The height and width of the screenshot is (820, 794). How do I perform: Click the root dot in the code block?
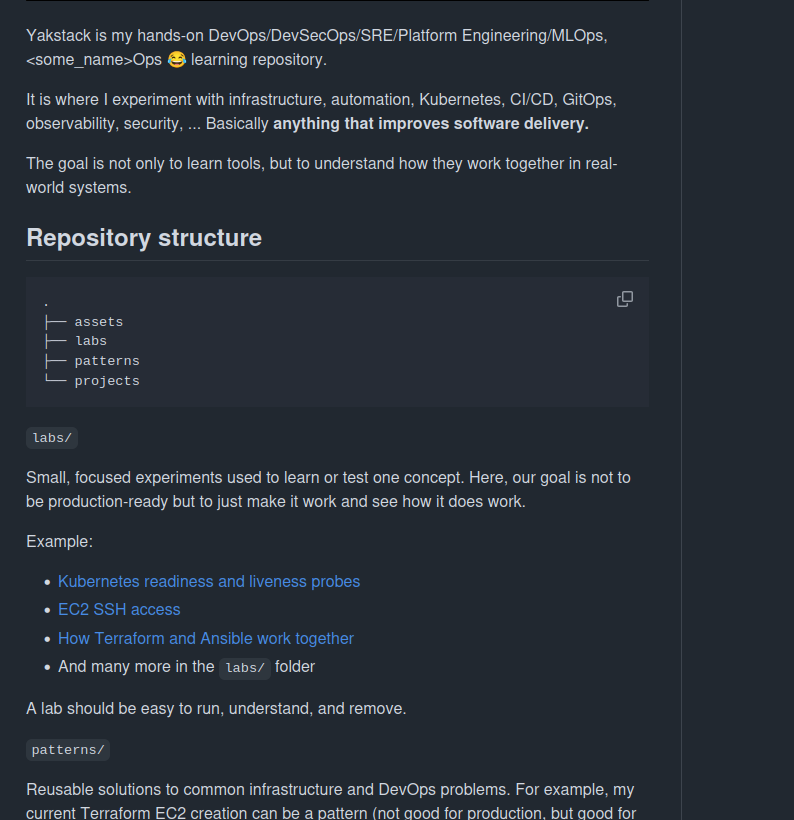click(46, 303)
